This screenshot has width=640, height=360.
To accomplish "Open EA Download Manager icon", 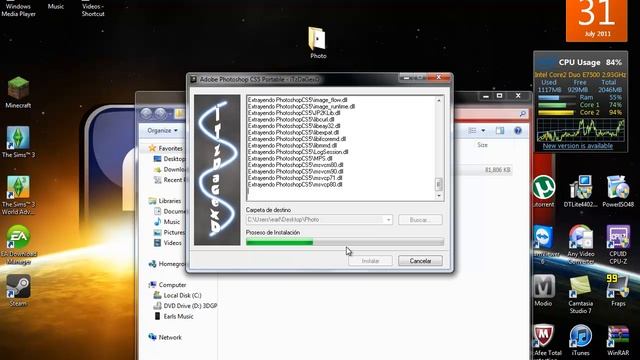I will click(x=18, y=244).
